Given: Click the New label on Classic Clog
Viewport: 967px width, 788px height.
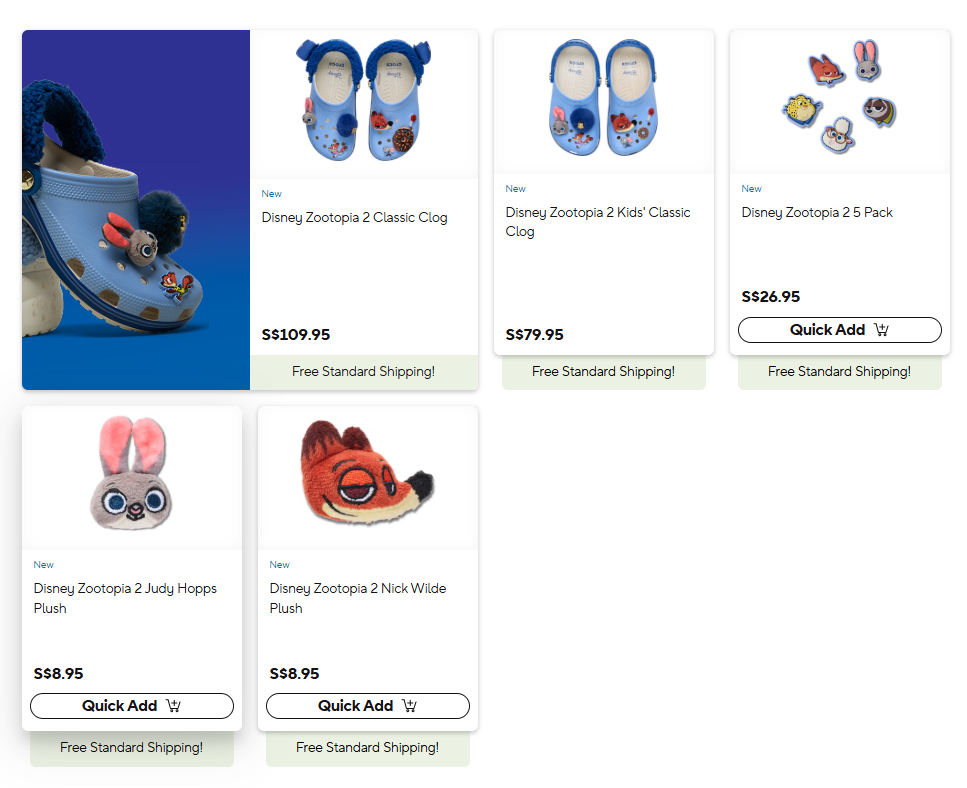Looking at the screenshot, I should [x=271, y=194].
